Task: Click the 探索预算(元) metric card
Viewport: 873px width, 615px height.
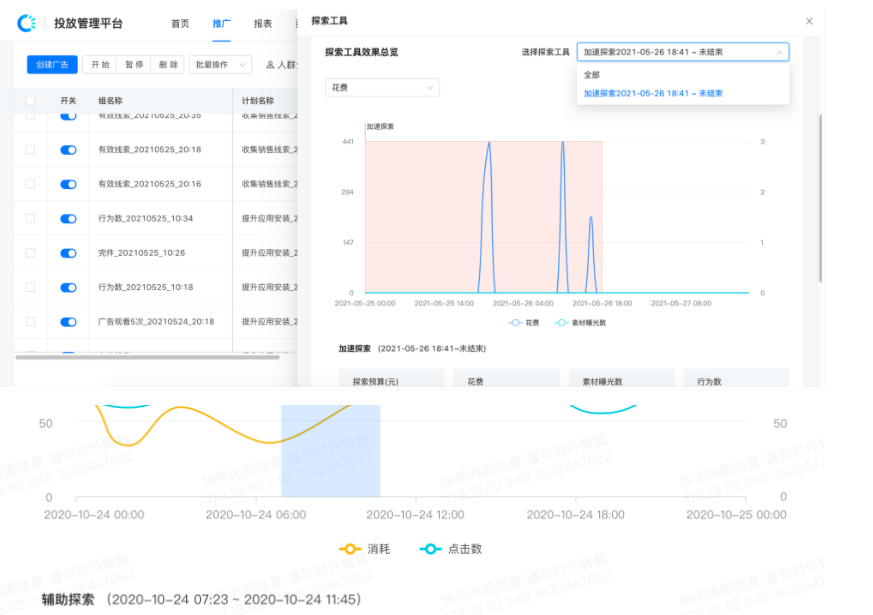Action: (x=394, y=381)
